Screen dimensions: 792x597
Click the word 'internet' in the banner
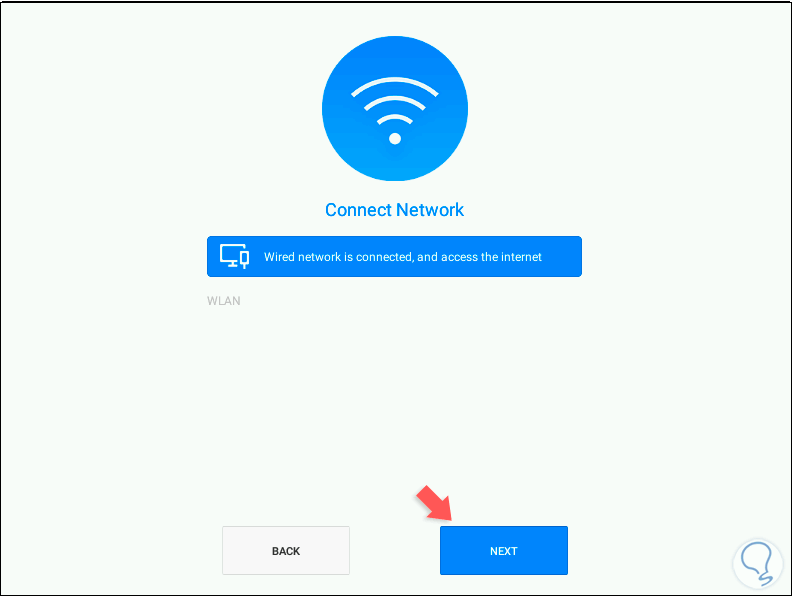coord(520,257)
